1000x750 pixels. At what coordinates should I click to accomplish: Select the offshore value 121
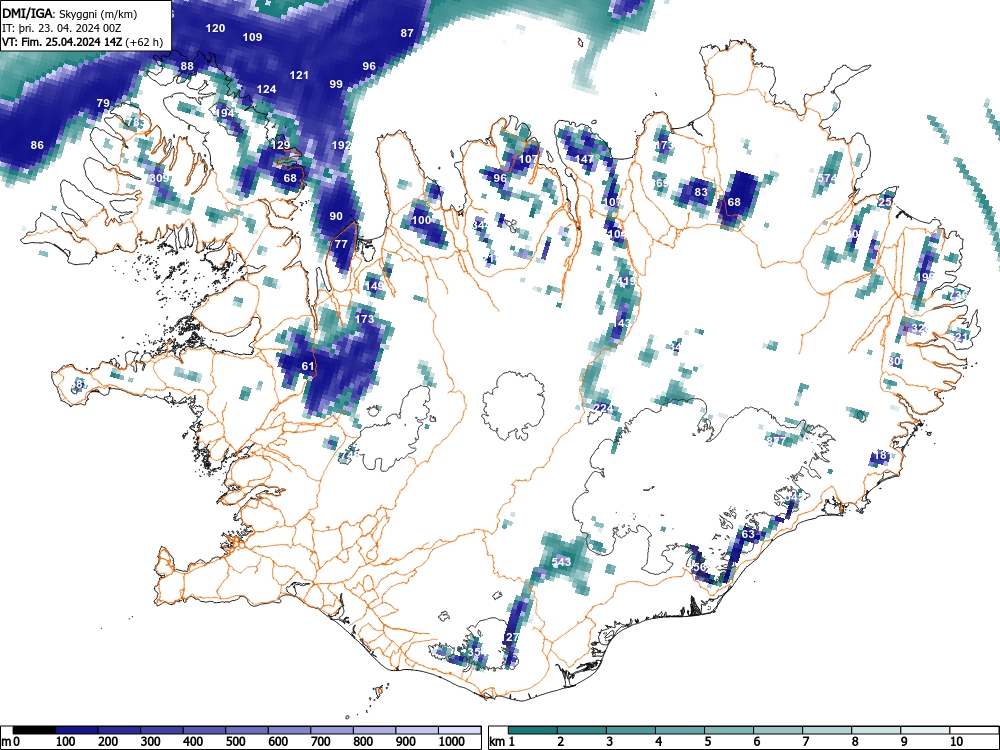(299, 75)
